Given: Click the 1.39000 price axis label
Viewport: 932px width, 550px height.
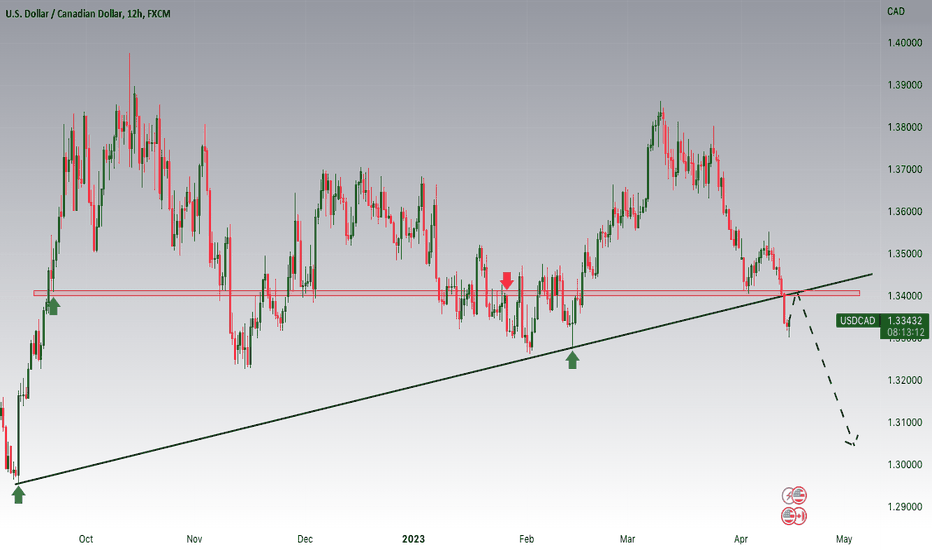Looking at the screenshot, I should click(x=905, y=85).
